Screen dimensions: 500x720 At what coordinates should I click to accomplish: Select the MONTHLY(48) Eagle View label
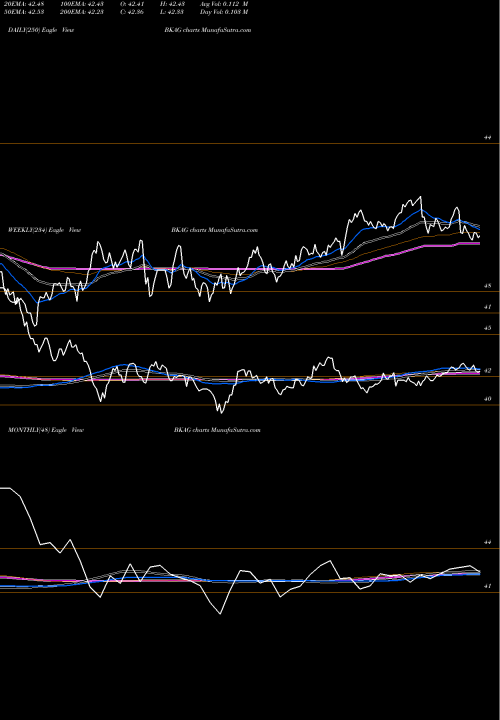coord(46,430)
